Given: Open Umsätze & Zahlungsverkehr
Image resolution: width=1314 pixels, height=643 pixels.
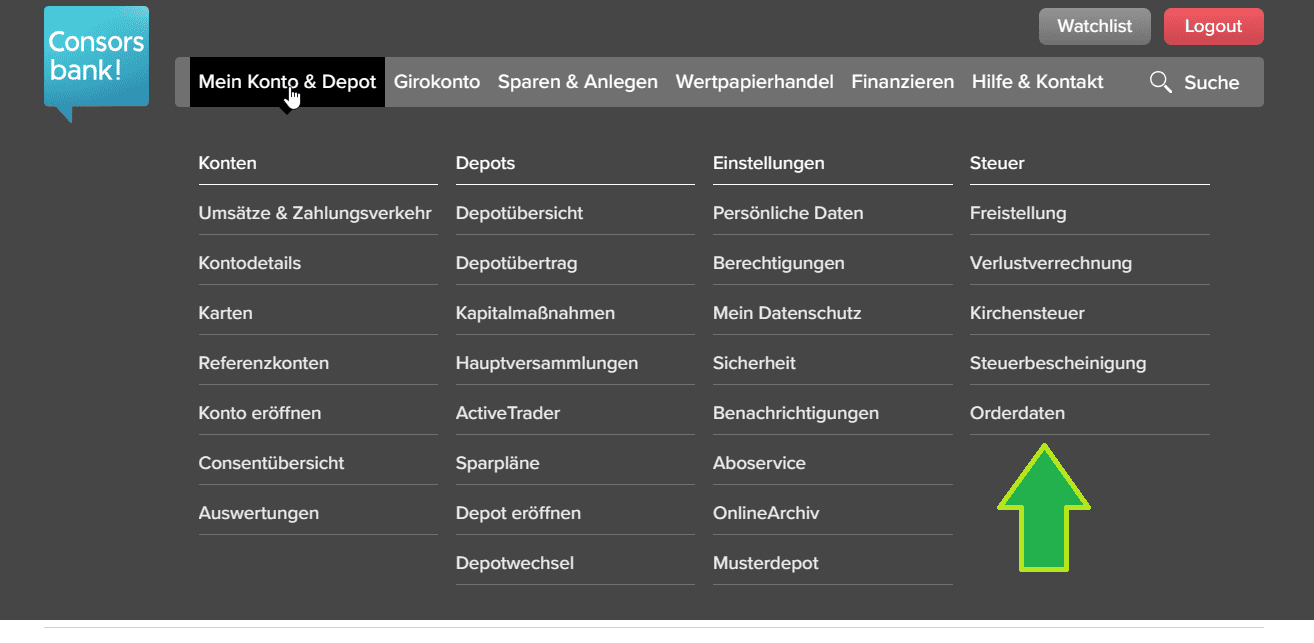Looking at the screenshot, I should [x=315, y=213].
